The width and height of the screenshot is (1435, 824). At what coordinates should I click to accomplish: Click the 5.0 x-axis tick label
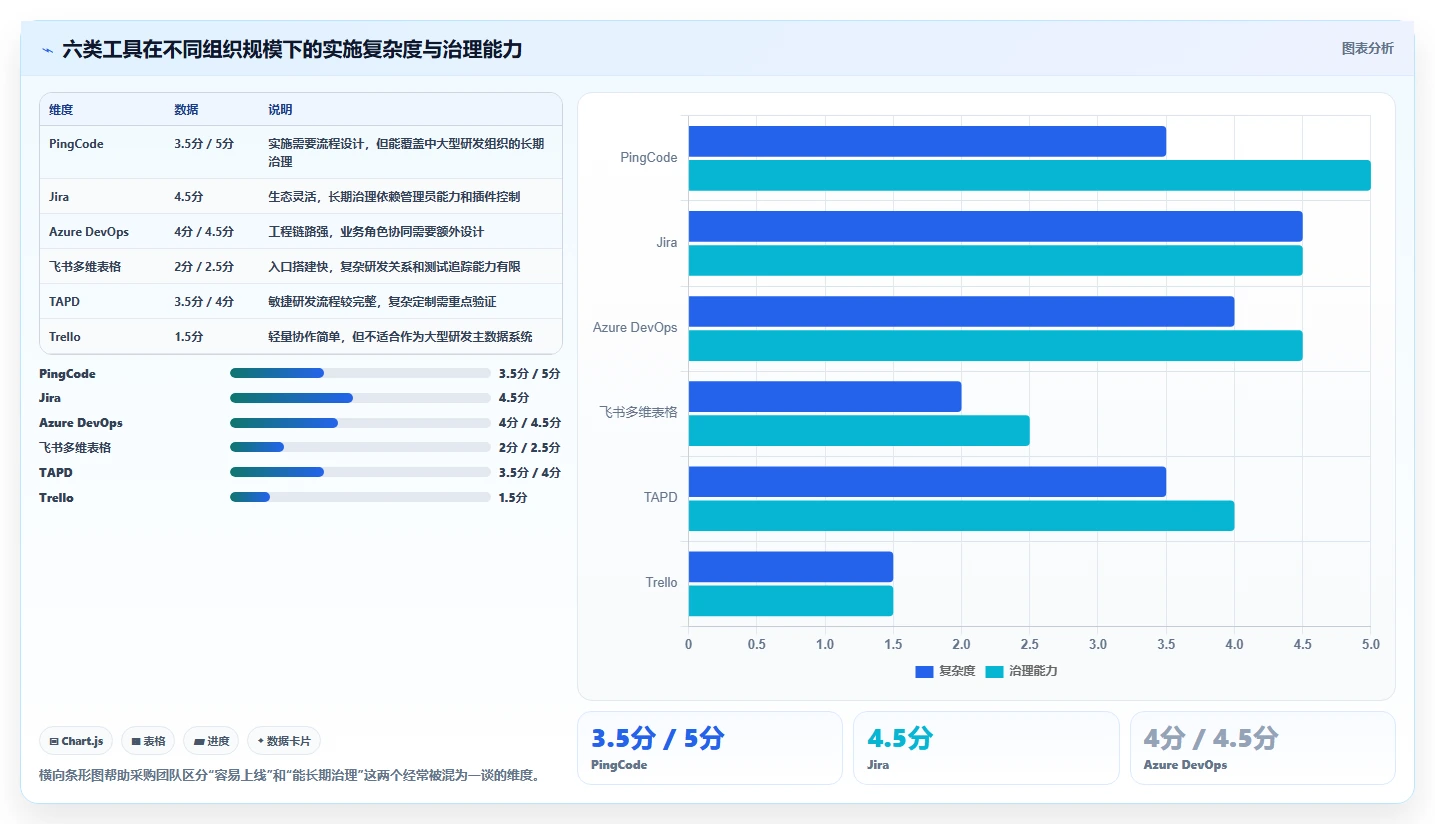1370,645
